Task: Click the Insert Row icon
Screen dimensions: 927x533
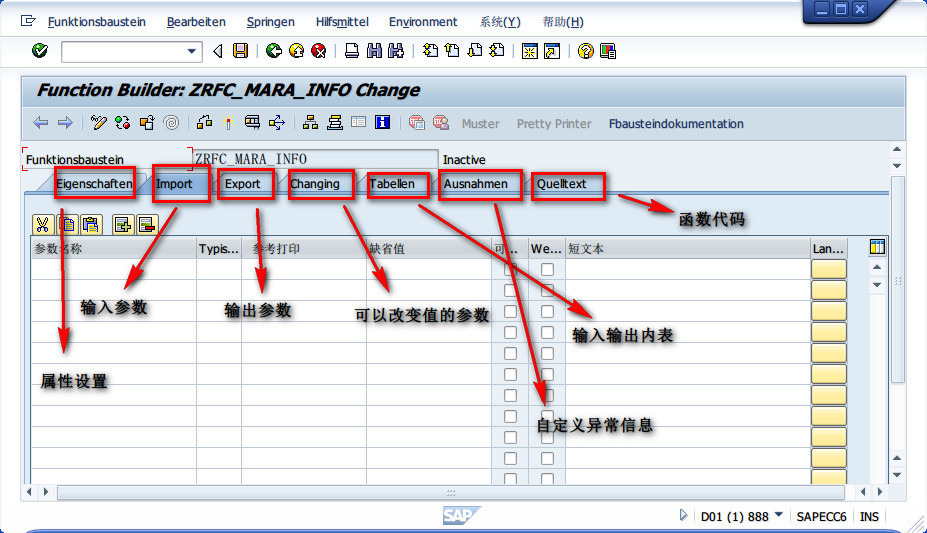Action: tap(123, 225)
